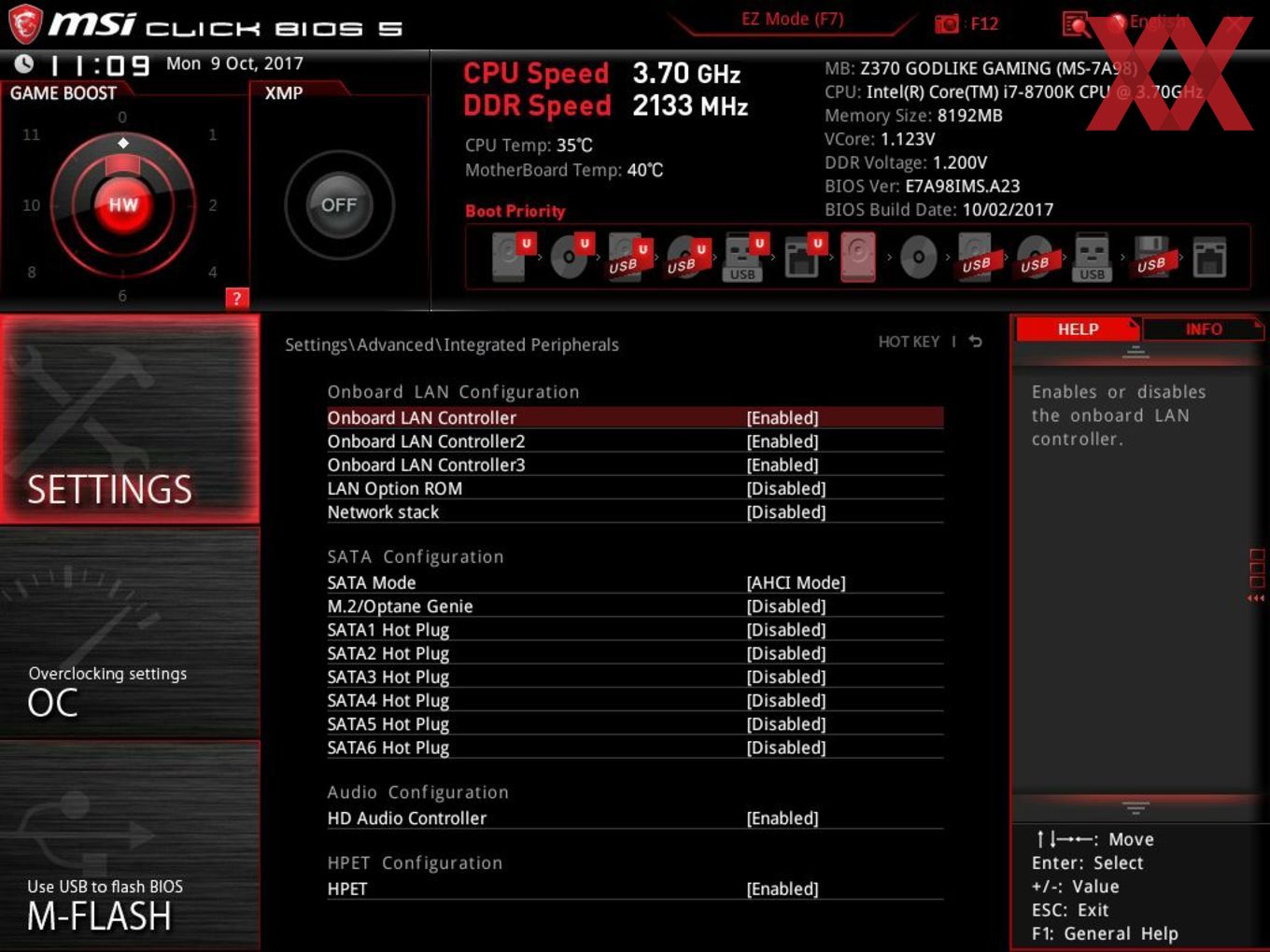Click the Onboard LAN Configuration heading

pyautogui.click(x=453, y=392)
